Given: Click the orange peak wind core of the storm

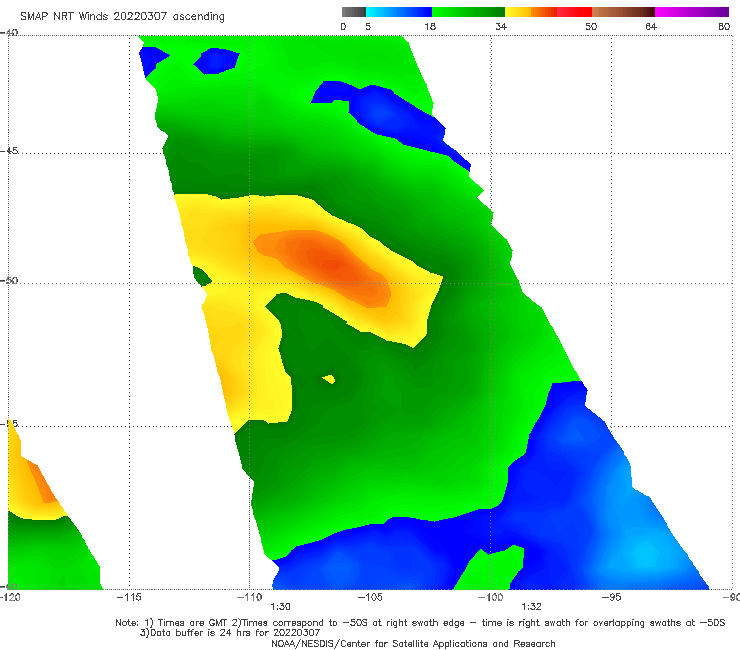Looking at the screenshot, I should click(x=328, y=265).
